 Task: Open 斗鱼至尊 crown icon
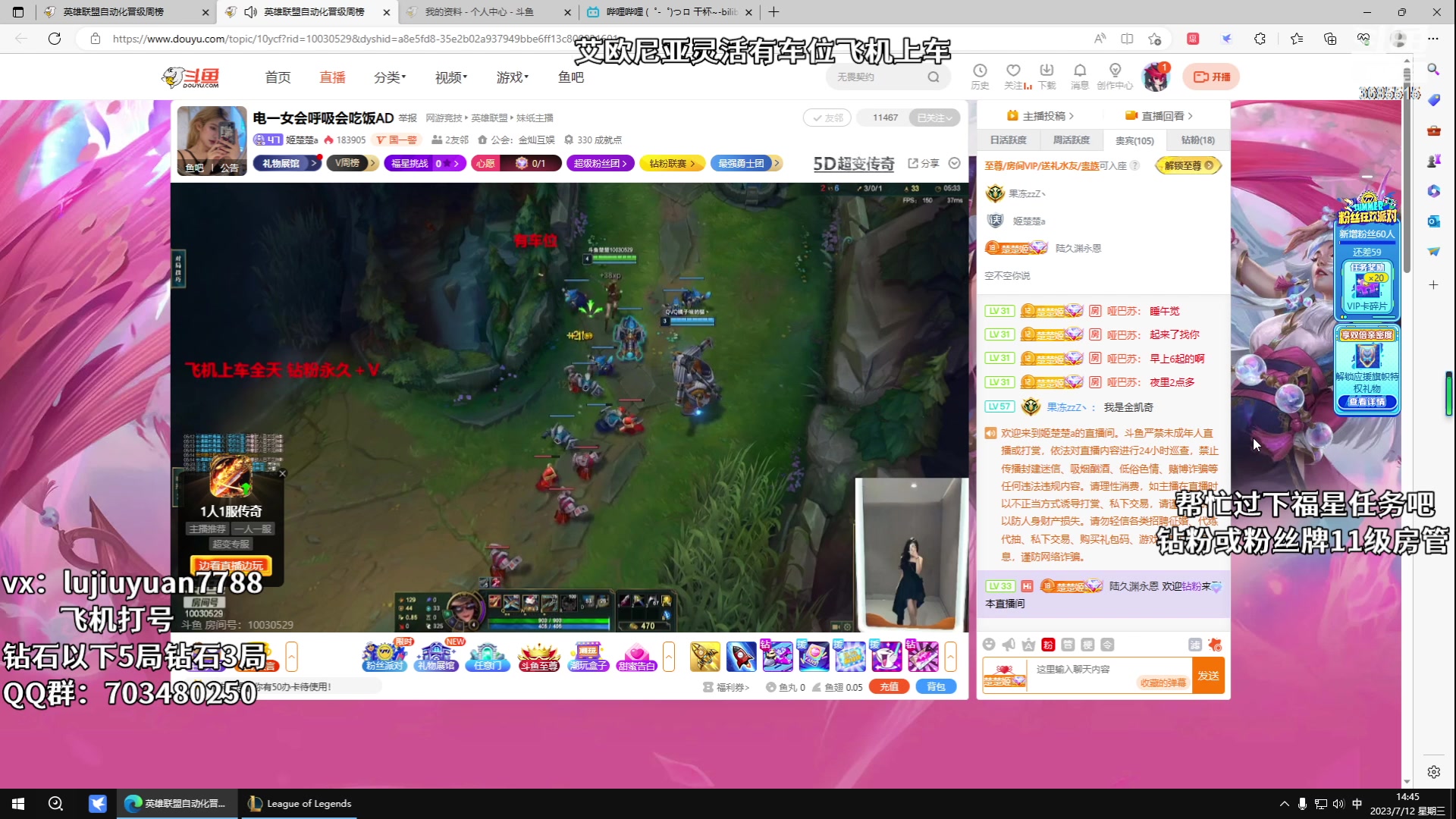(538, 656)
